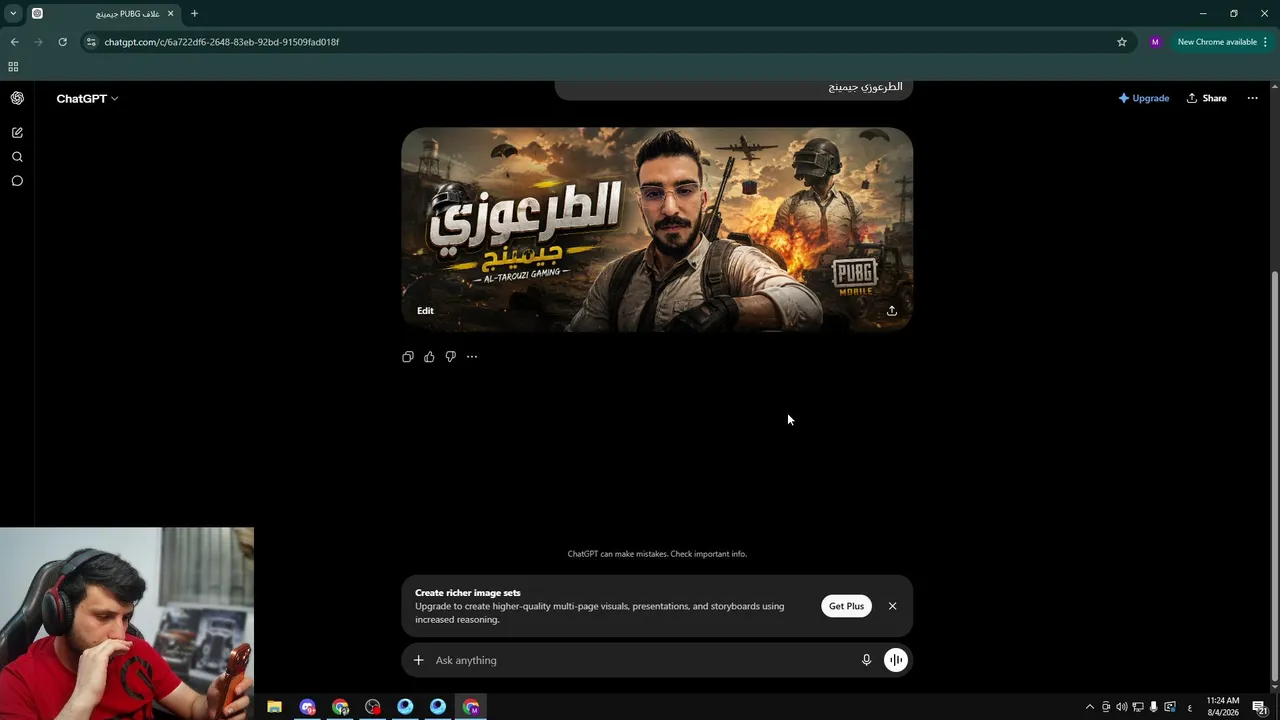The image size is (1280, 720).
Task: Launch voice mode from the composer
Action: 896,660
